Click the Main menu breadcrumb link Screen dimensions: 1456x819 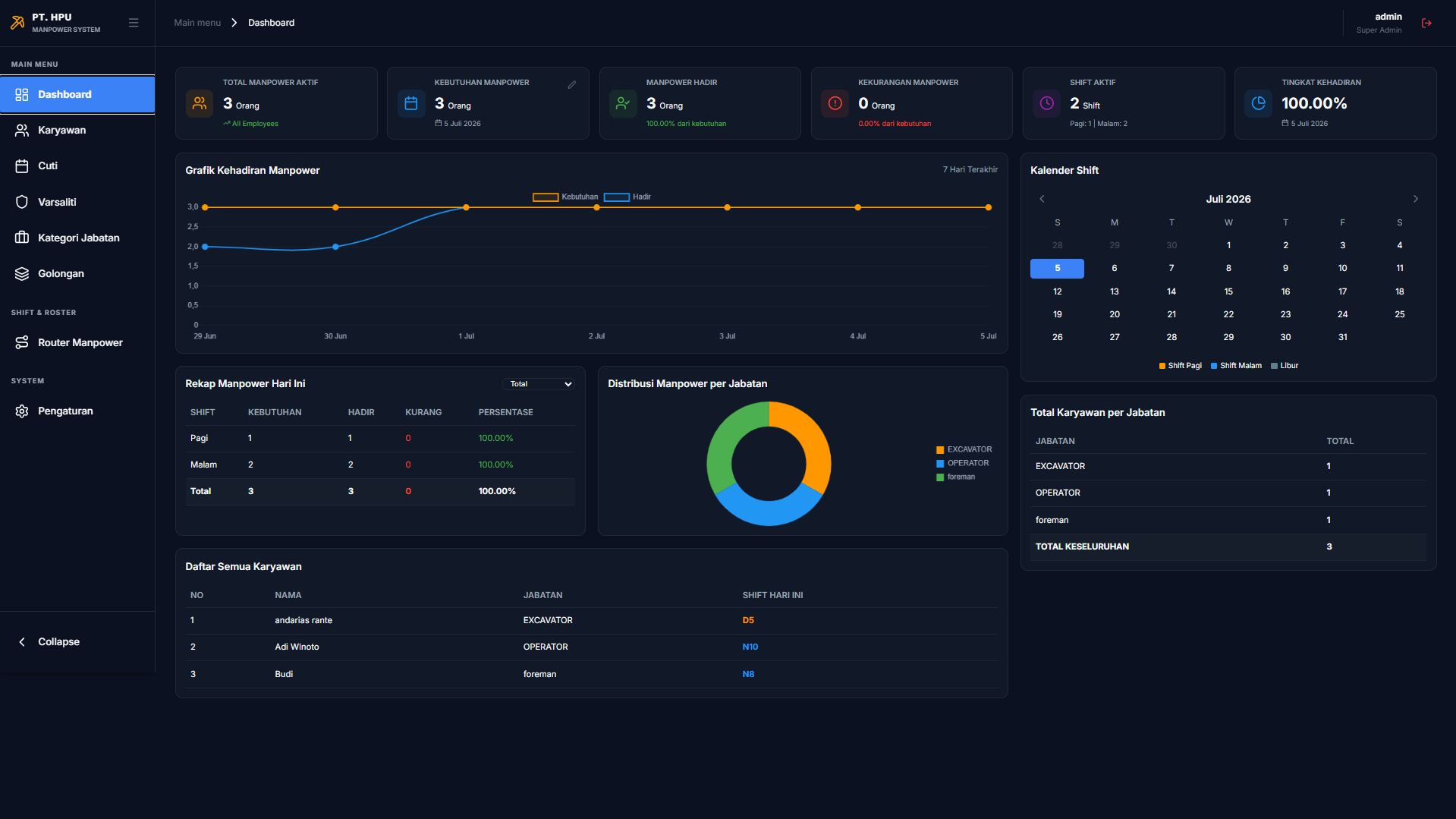point(197,23)
